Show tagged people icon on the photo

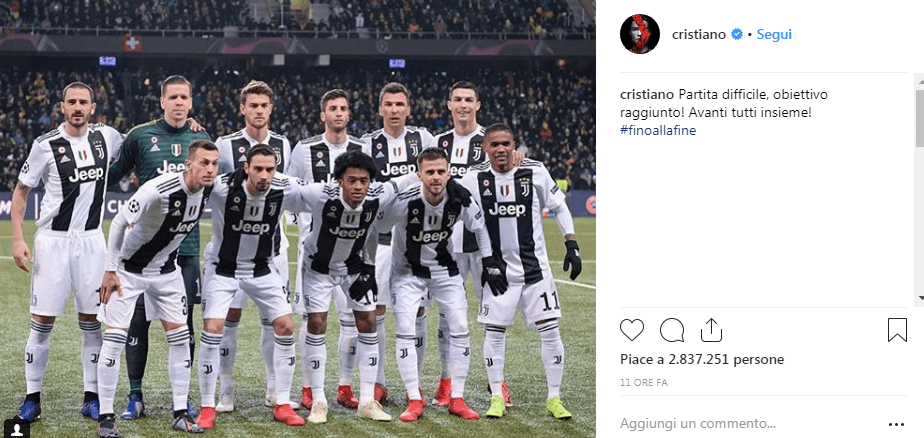coord(18,427)
